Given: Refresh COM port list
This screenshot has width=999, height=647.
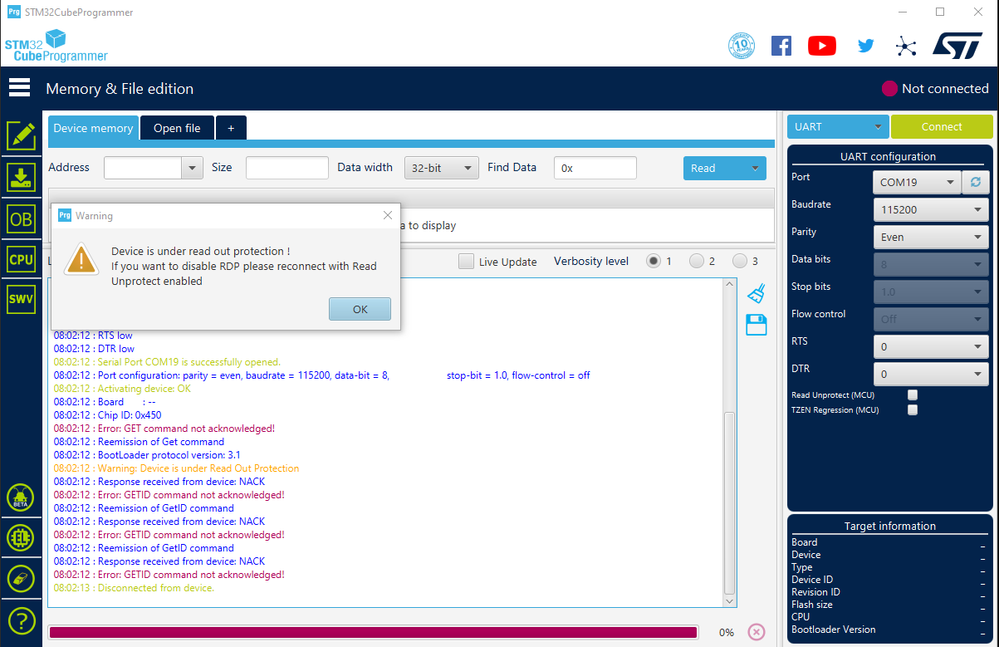Looking at the screenshot, I should 975,182.
